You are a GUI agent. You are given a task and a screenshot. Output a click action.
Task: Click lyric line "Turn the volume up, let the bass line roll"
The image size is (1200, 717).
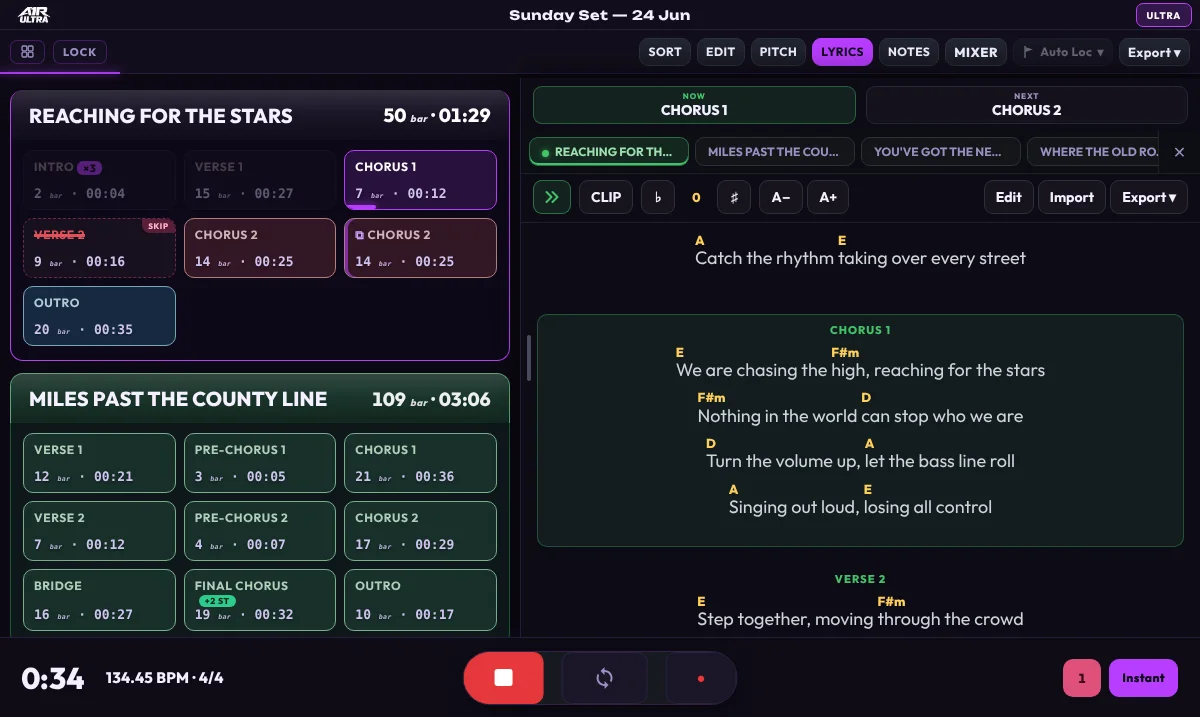click(x=861, y=461)
